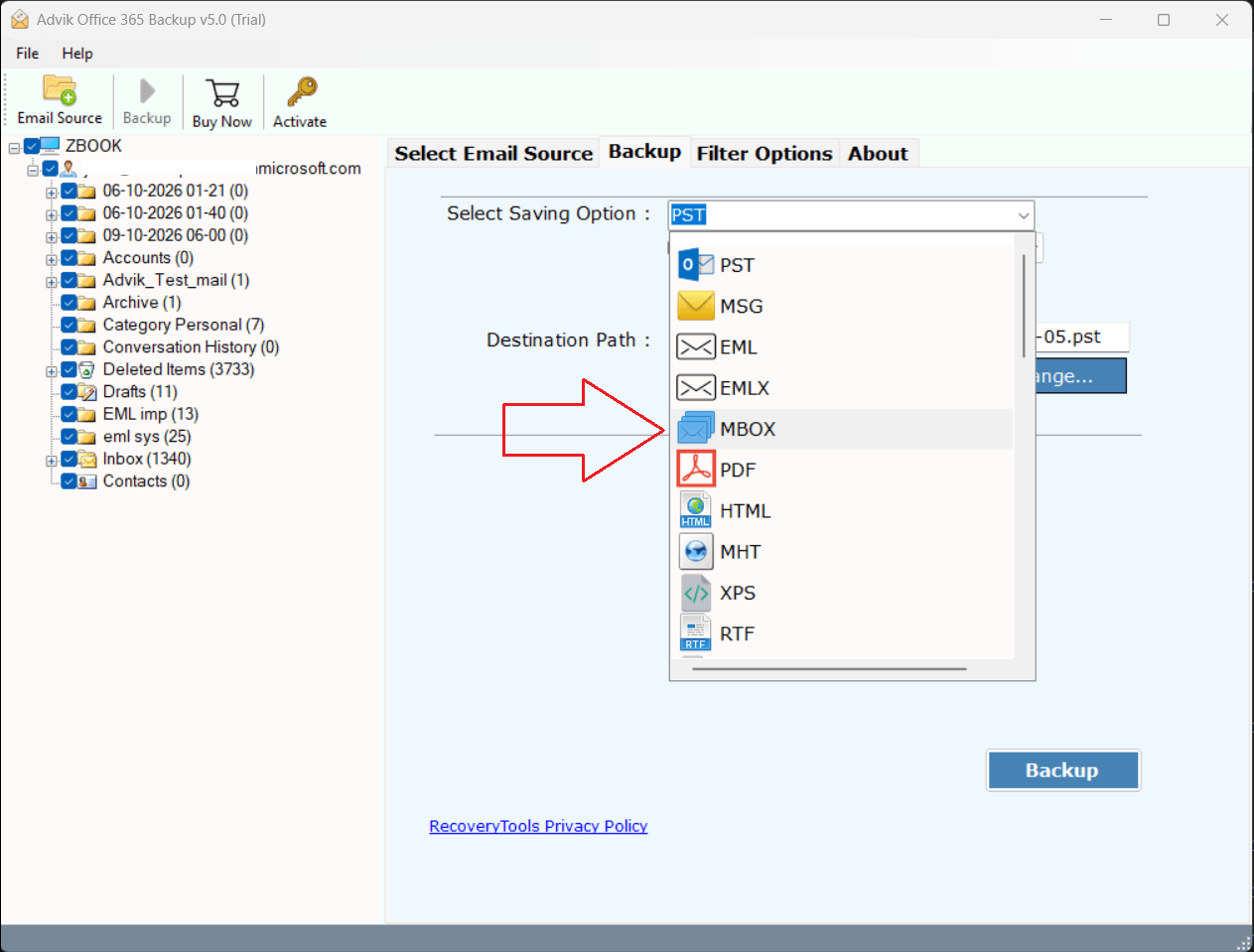Expand the Inbox folder node
1254x952 pixels.
click(51, 461)
